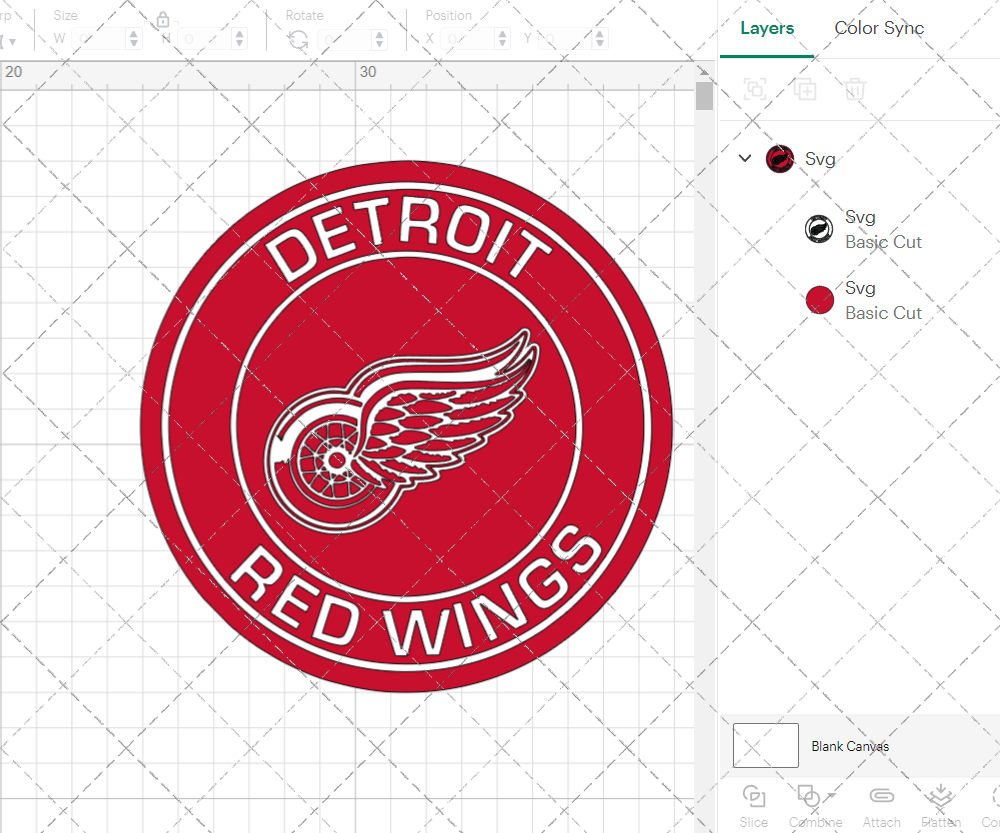Click the Position Y stepper arrows
The width and height of the screenshot is (1000, 833).
point(599,39)
